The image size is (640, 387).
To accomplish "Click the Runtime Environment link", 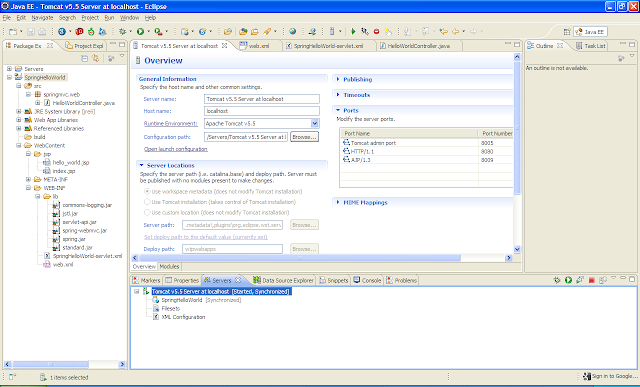I will tap(171, 123).
